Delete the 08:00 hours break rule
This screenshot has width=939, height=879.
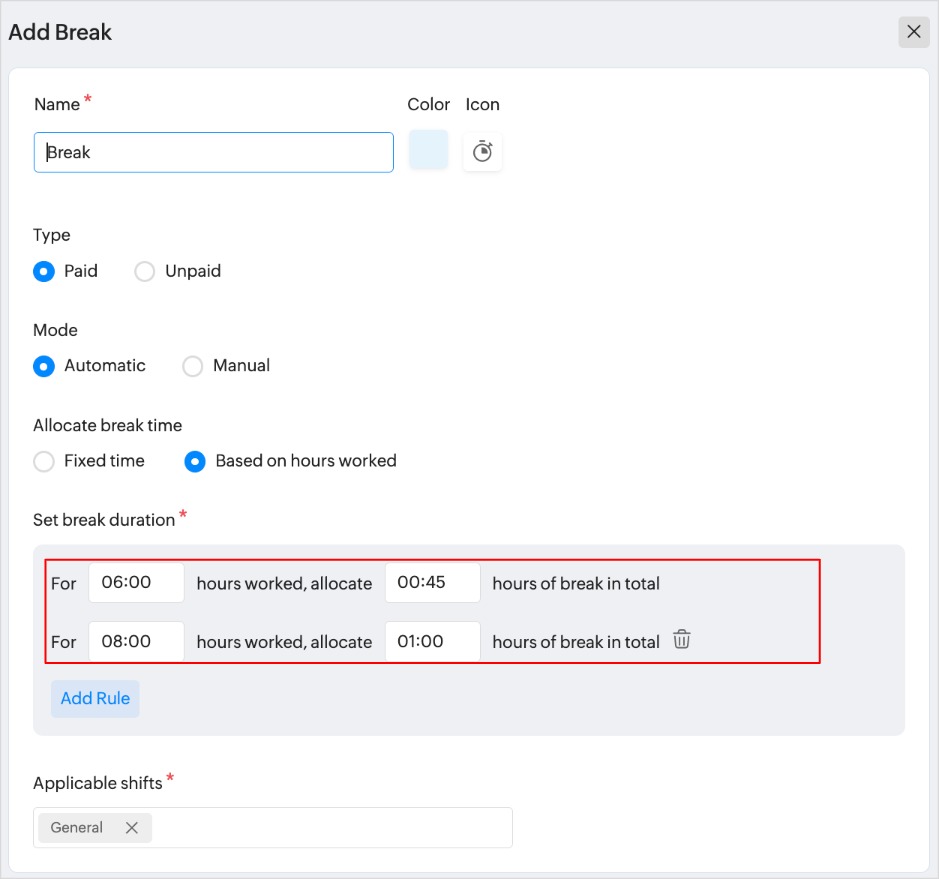681,640
